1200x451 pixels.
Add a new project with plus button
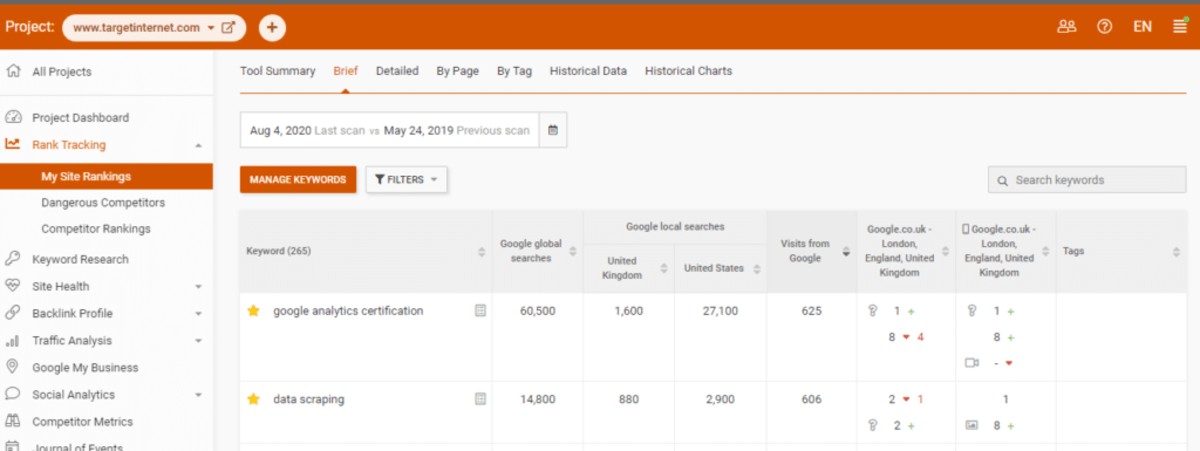tap(272, 28)
